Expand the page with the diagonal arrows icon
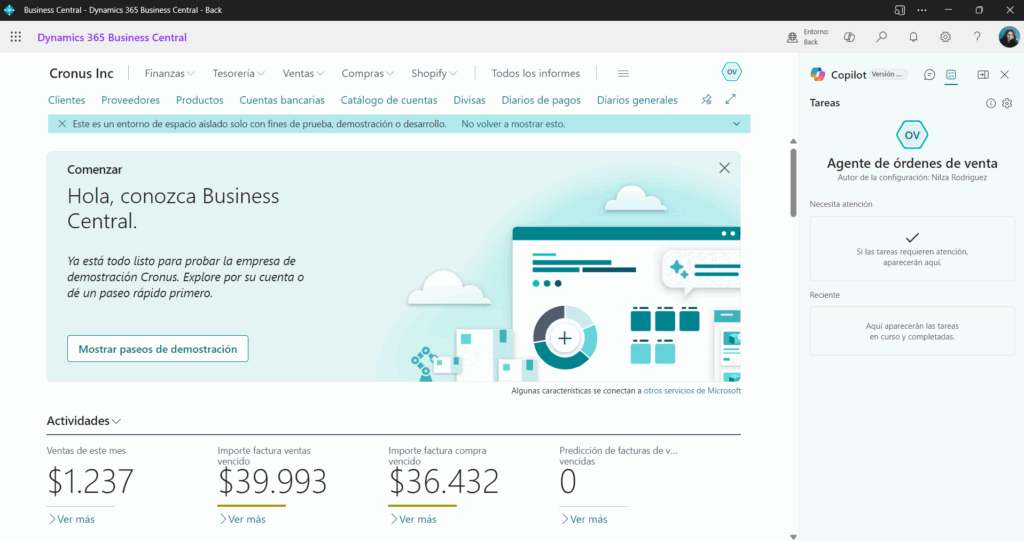Viewport: 1024px width, 541px height. (x=730, y=99)
